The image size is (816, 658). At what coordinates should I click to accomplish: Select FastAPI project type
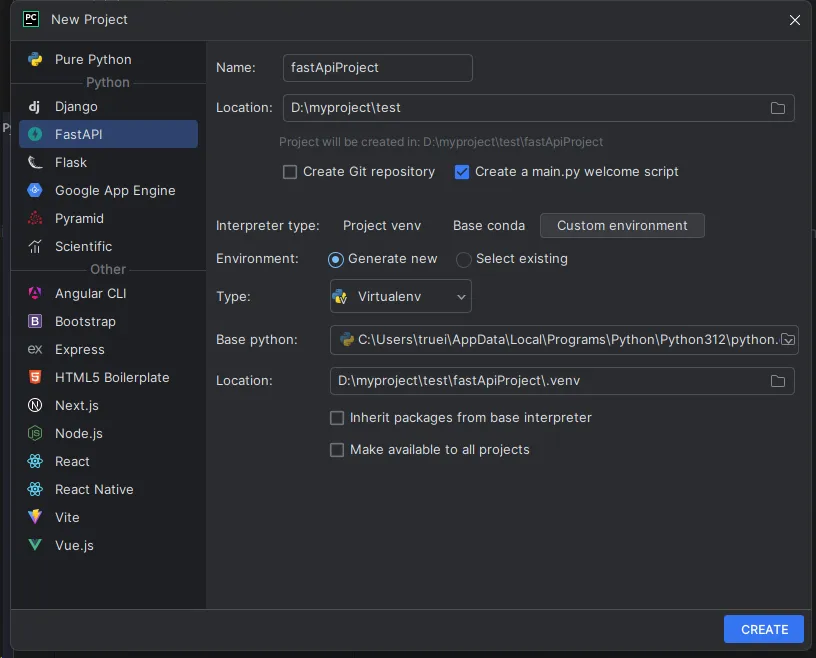pyautogui.click(x=108, y=134)
